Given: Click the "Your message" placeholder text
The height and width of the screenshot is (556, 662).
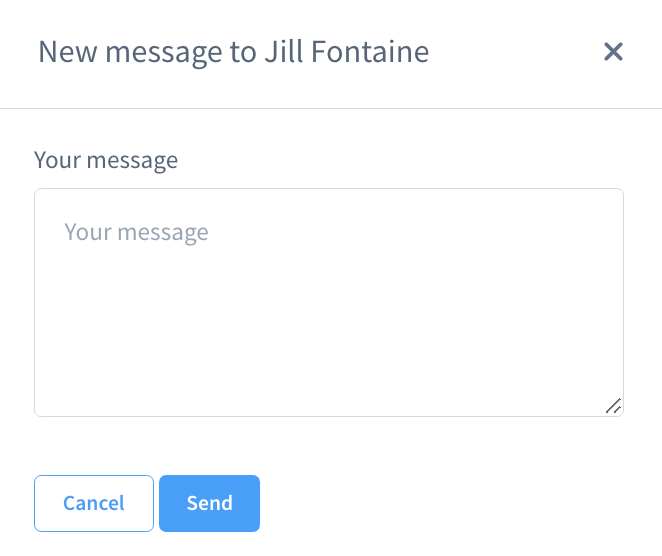Looking at the screenshot, I should pos(137,233).
